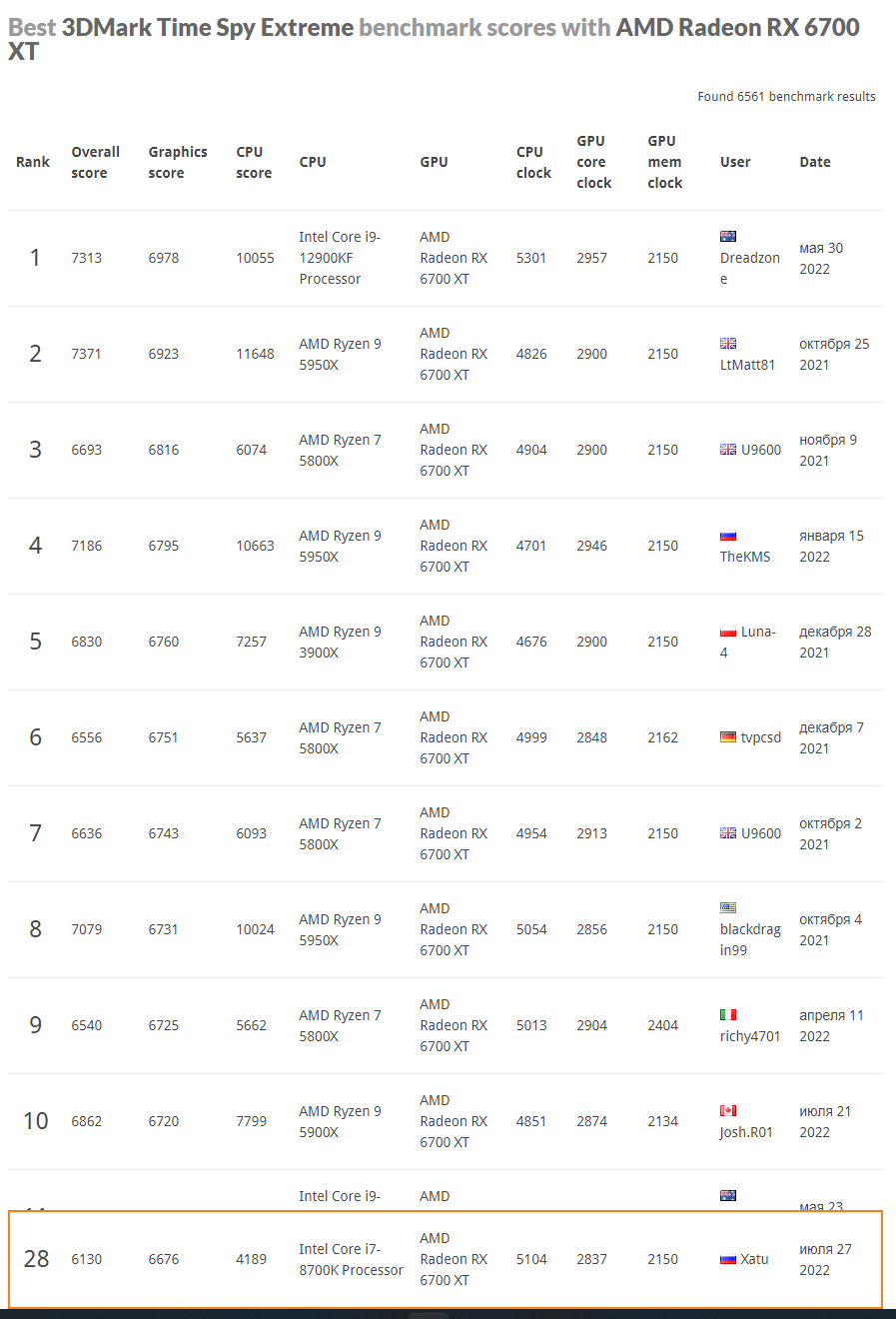Open the Intel Core i9-12900KF Processor entry

[x=340, y=258]
